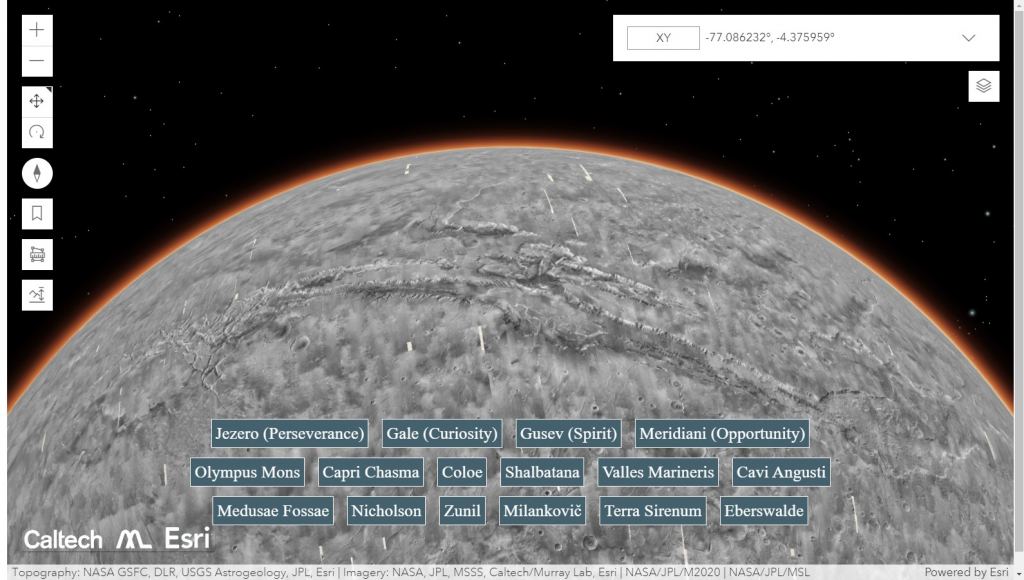Go to Jezero (Perseverance) site
1024x580 pixels.
click(x=290, y=433)
